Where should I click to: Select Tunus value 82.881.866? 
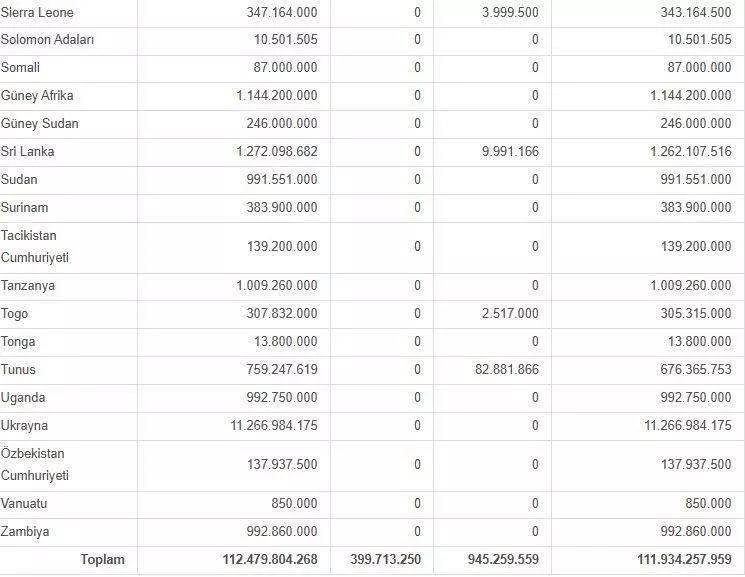[503, 370]
